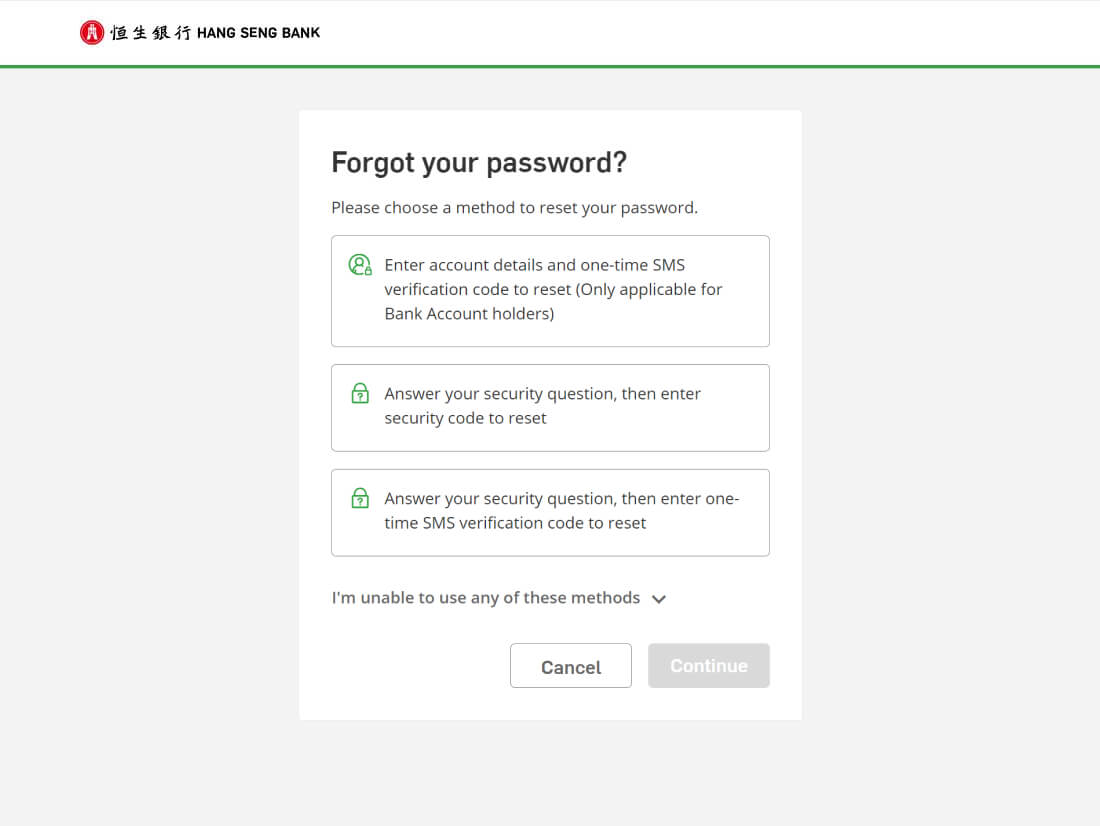The width and height of the screenshot is (1100, 826).
Task: Choose security question with one-time SMS method
Action: [550, 512]
